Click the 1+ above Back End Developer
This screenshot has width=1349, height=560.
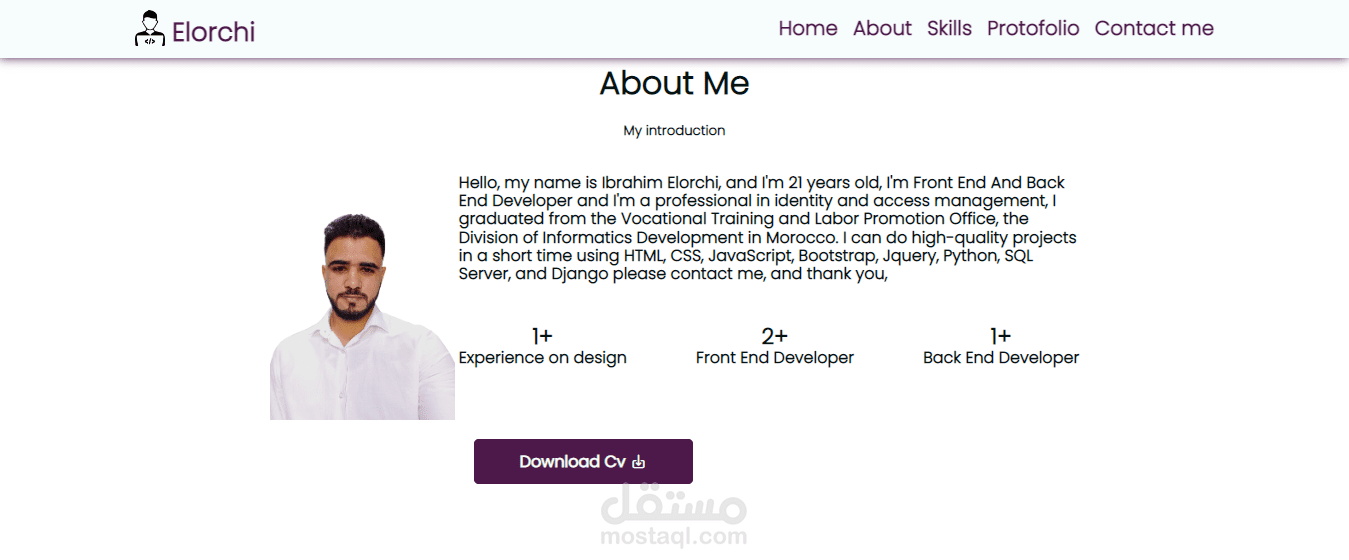[x=1000, y=336]
